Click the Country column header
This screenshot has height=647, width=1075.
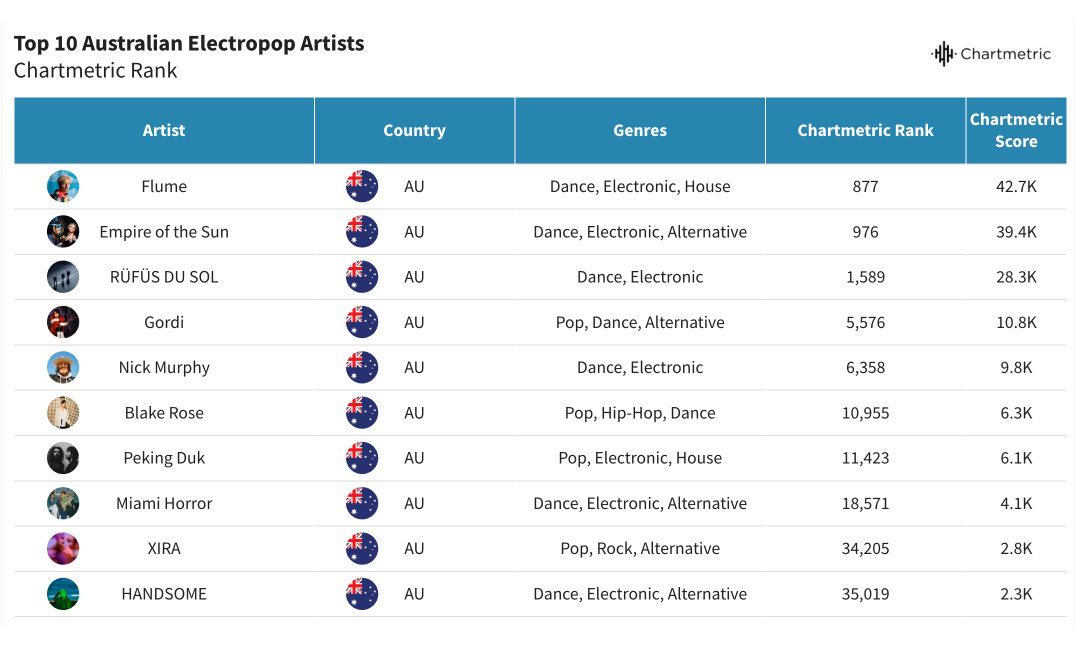click(414, 130)
